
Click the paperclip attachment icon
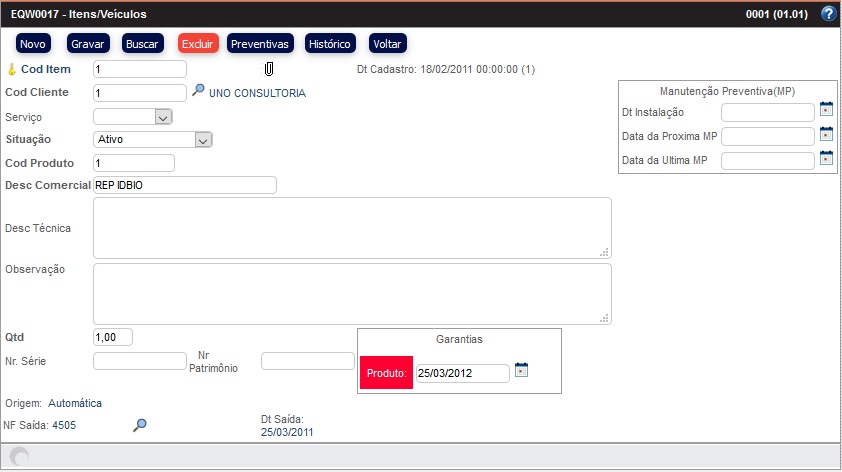[x=268, y=69]
